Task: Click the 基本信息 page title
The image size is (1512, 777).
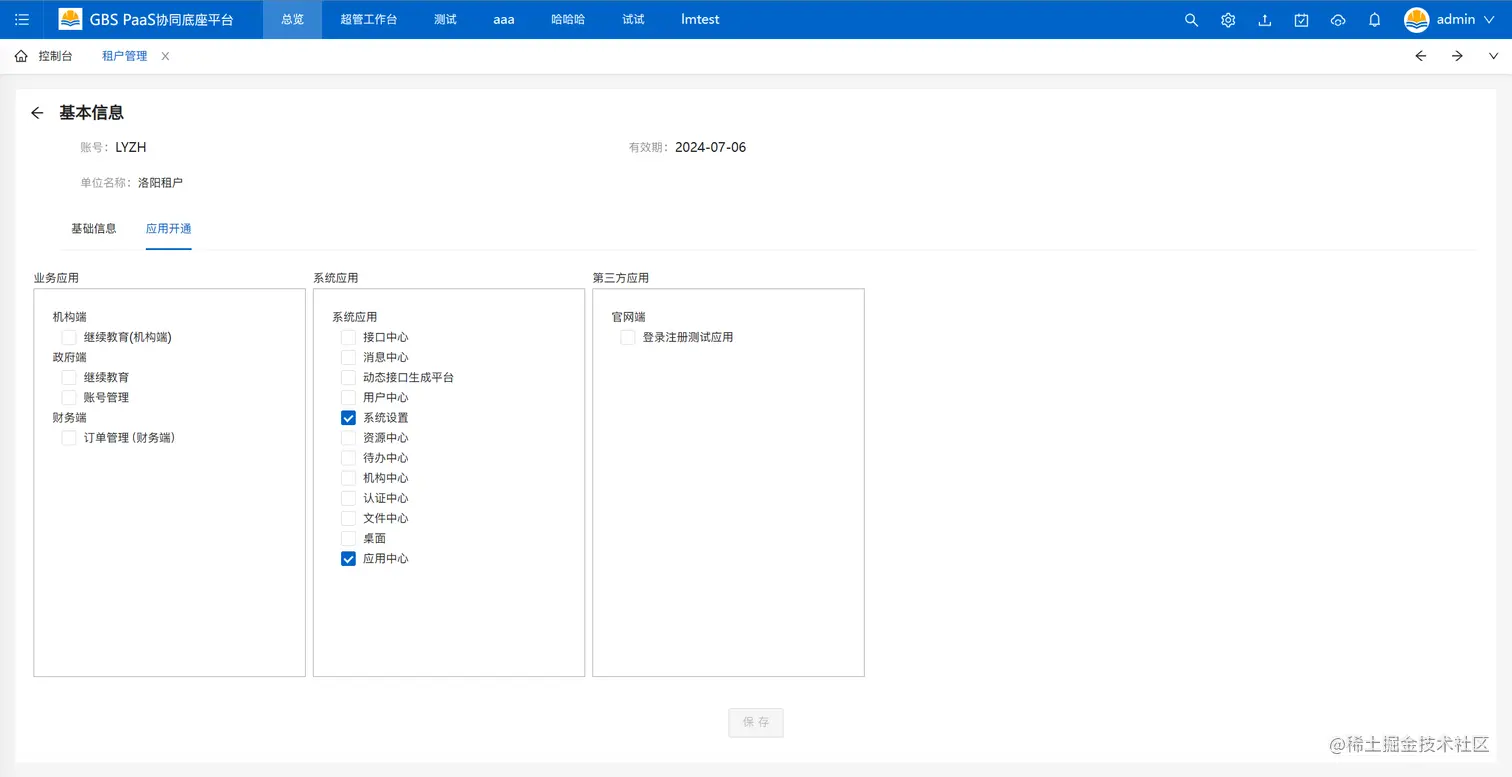Action: pos(92,113)
